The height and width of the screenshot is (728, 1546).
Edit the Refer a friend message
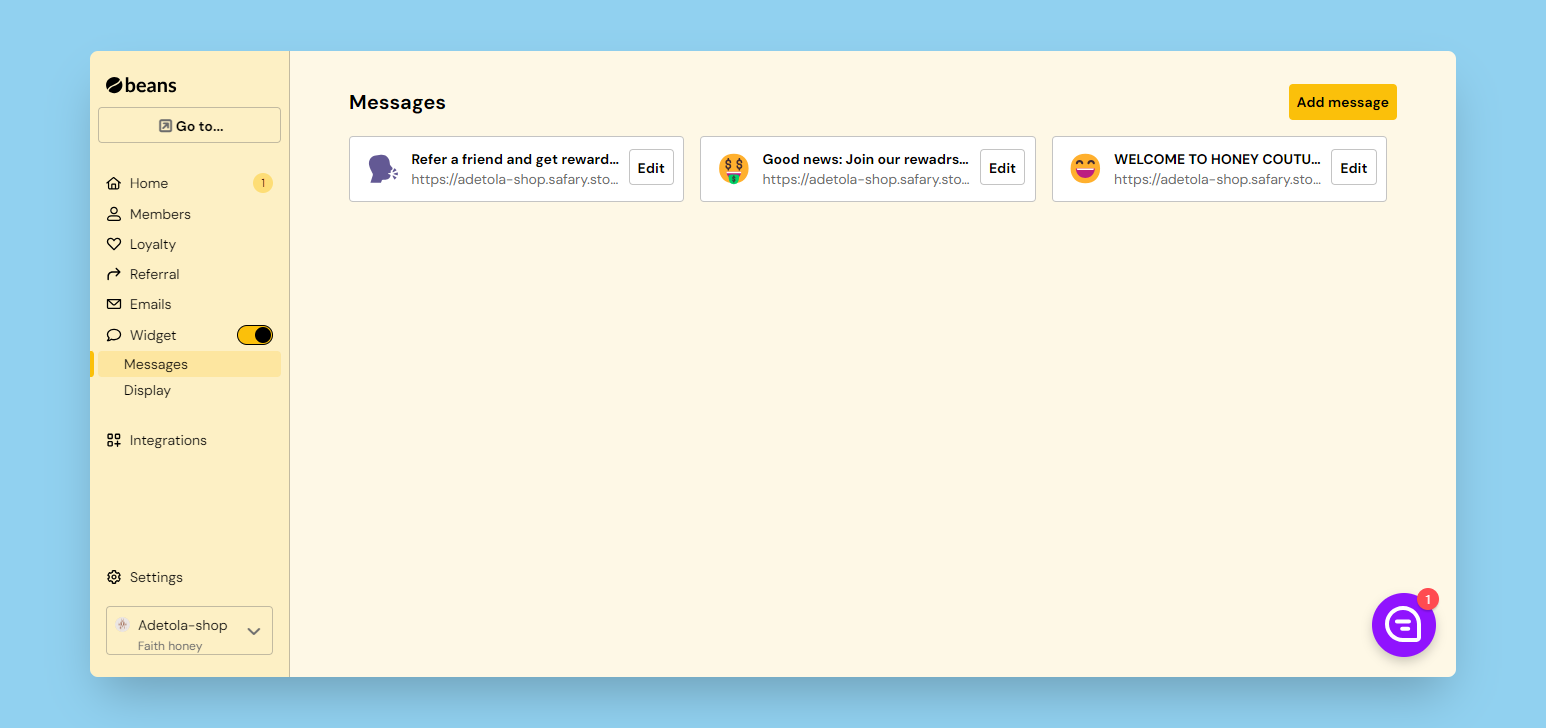click(651, 168)
